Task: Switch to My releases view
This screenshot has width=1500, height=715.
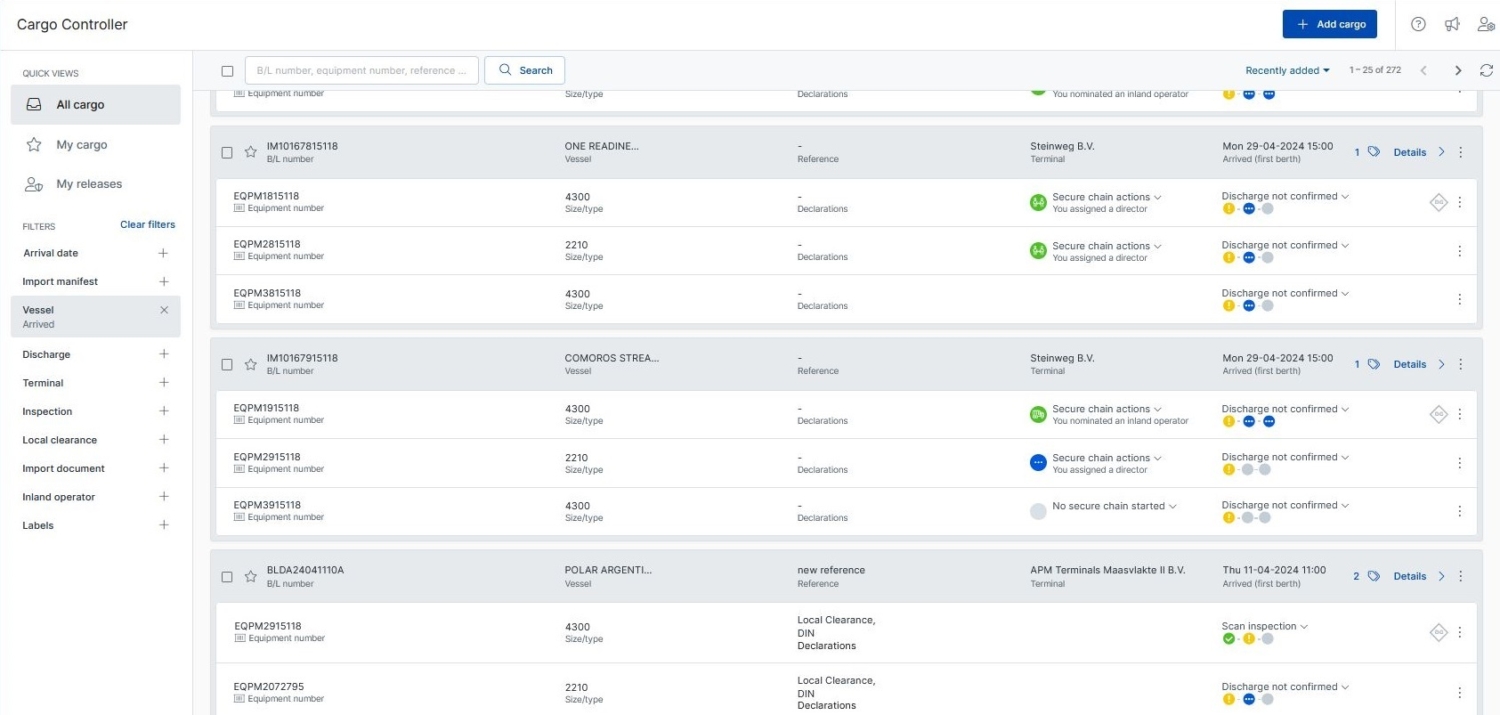Action: [88, 184]
